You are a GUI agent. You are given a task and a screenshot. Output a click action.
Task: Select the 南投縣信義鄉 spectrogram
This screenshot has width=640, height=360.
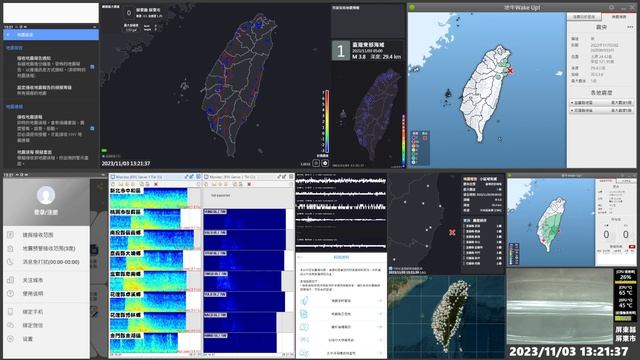click(x=152, y=240)
